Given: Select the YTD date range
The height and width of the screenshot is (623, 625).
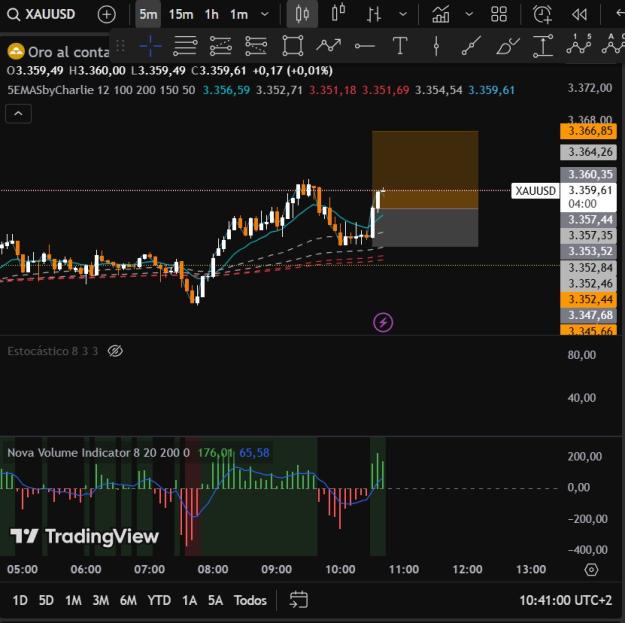Looking at the screenshot, I should 159,600.
